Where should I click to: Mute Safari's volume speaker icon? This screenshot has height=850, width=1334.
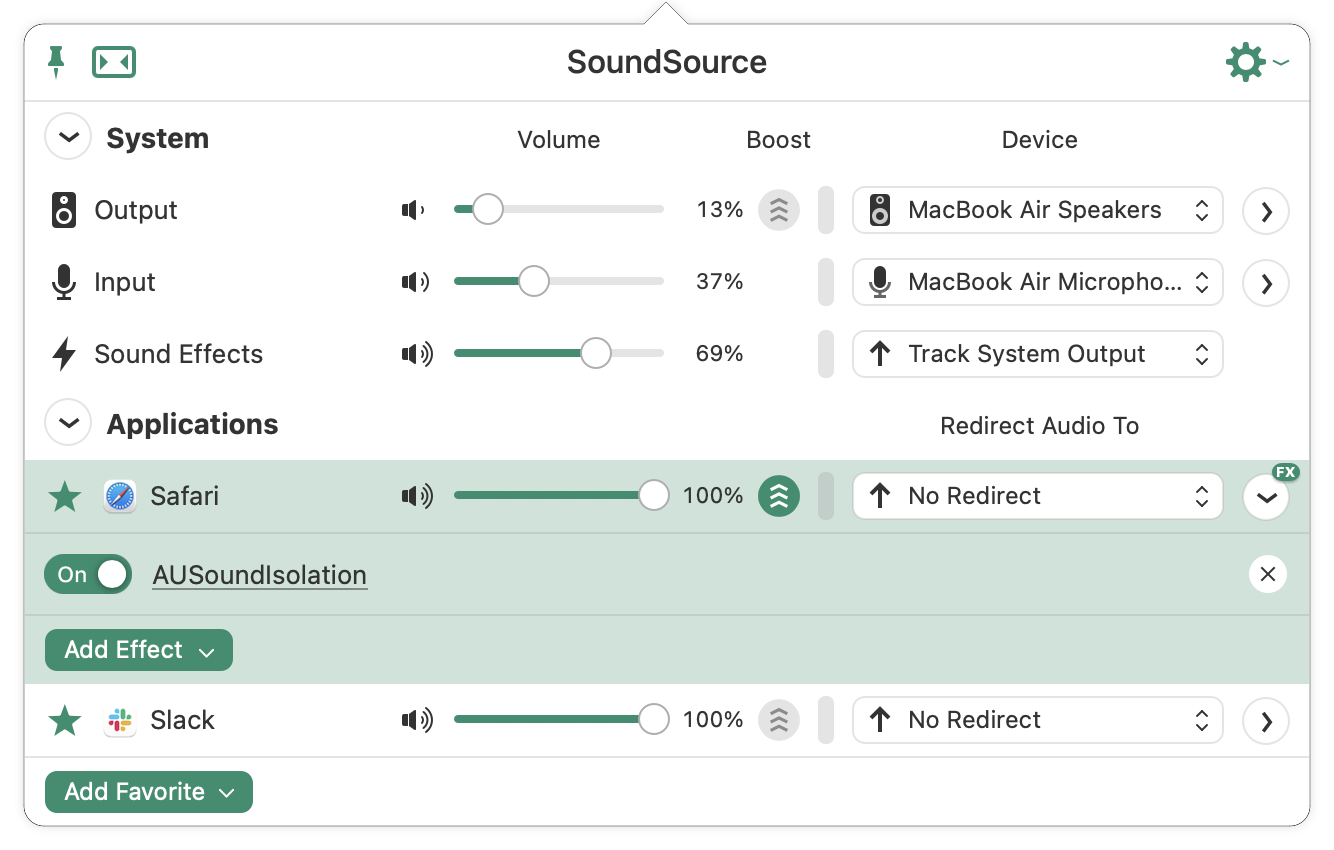pyautogui.click(x=417, y=496)
